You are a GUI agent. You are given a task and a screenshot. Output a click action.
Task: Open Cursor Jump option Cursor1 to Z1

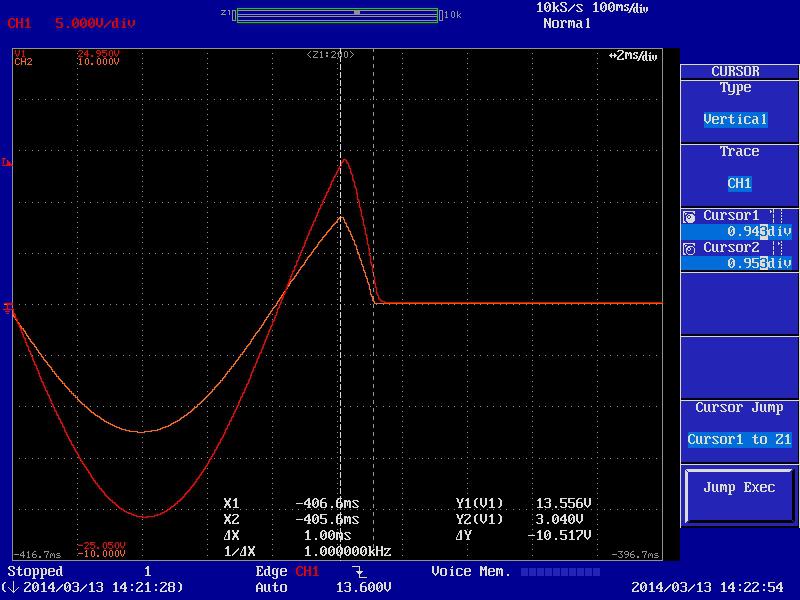739,439
